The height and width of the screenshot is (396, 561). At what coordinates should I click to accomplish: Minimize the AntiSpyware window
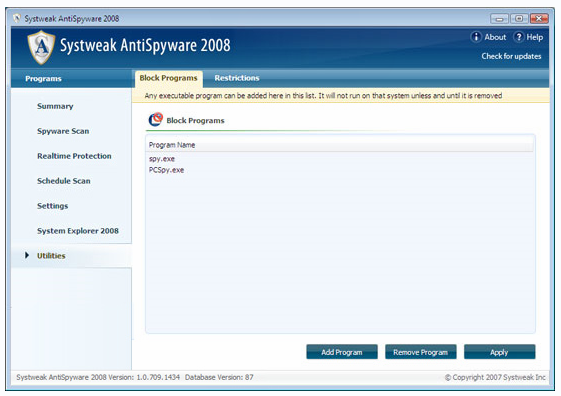point(499,18)
